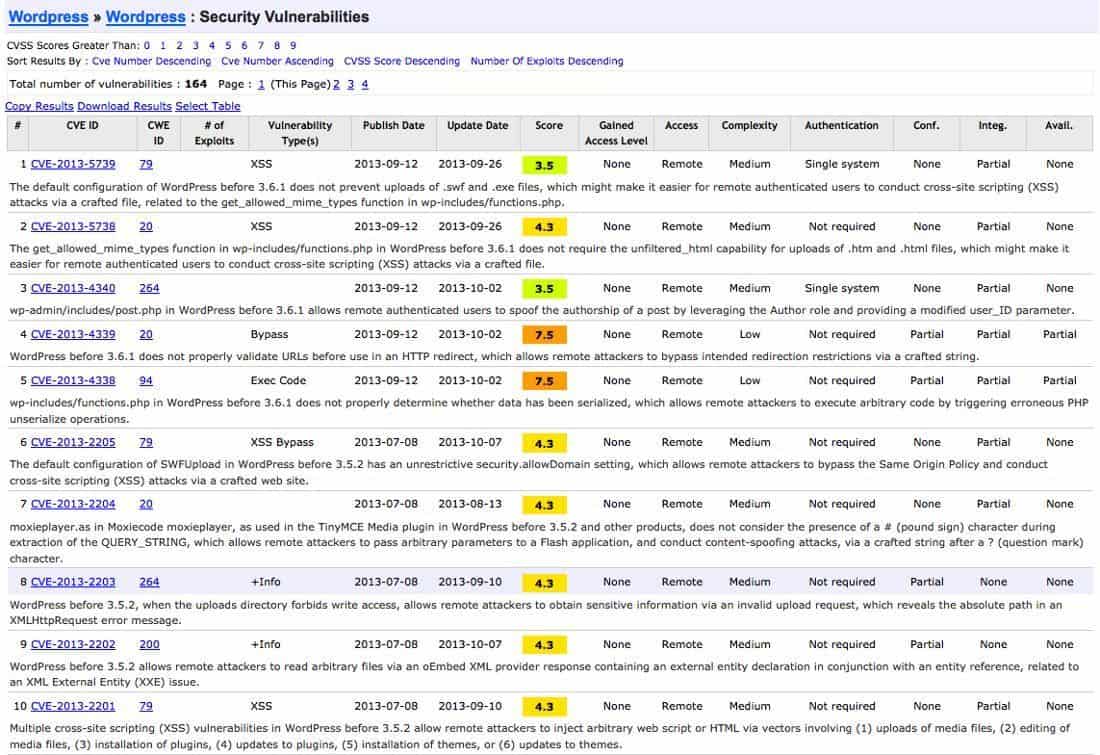Sort by Number Of Exploits Descending
Image resolution: width=1100 pixels, height=755 pixels.
[x=547, y=61]
